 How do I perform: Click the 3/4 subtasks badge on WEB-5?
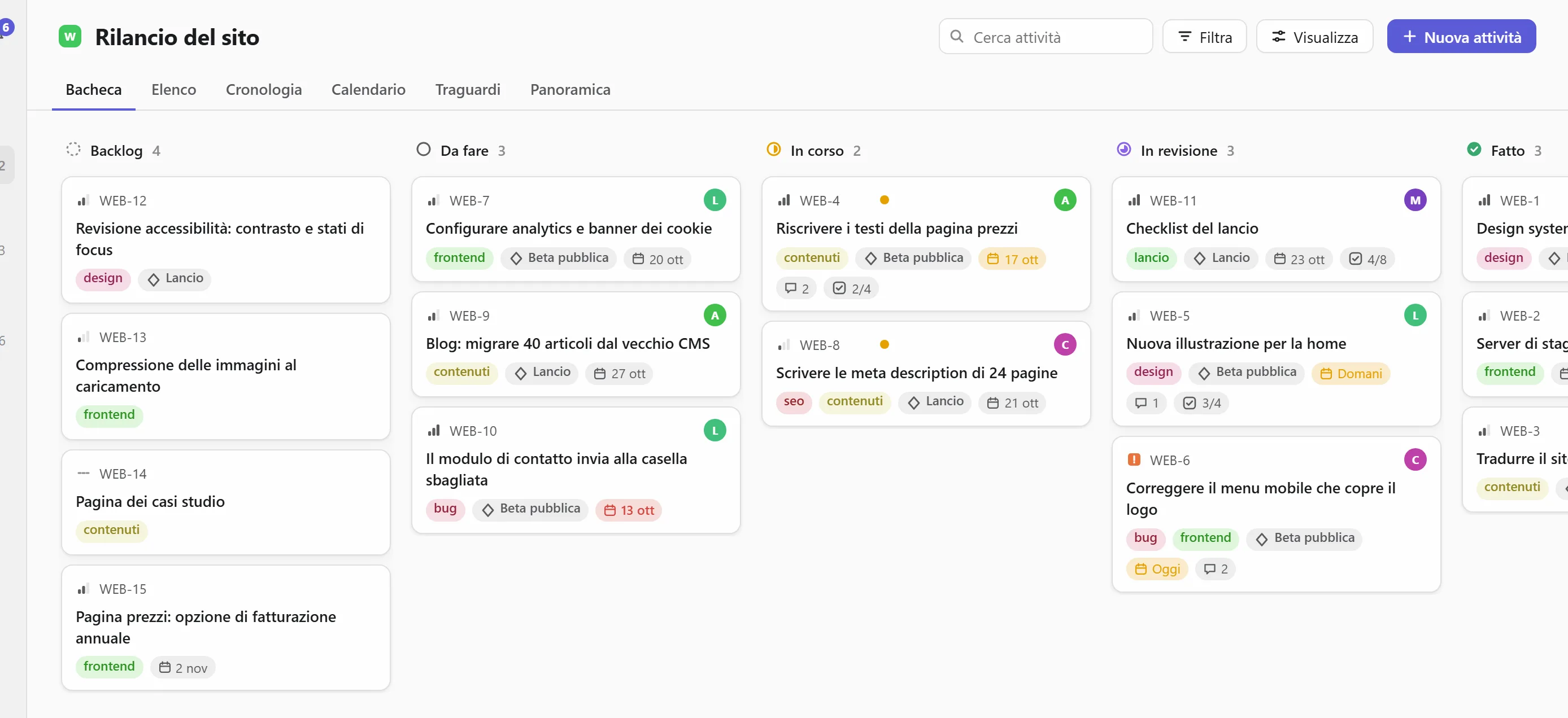(x=1202, y=403)
